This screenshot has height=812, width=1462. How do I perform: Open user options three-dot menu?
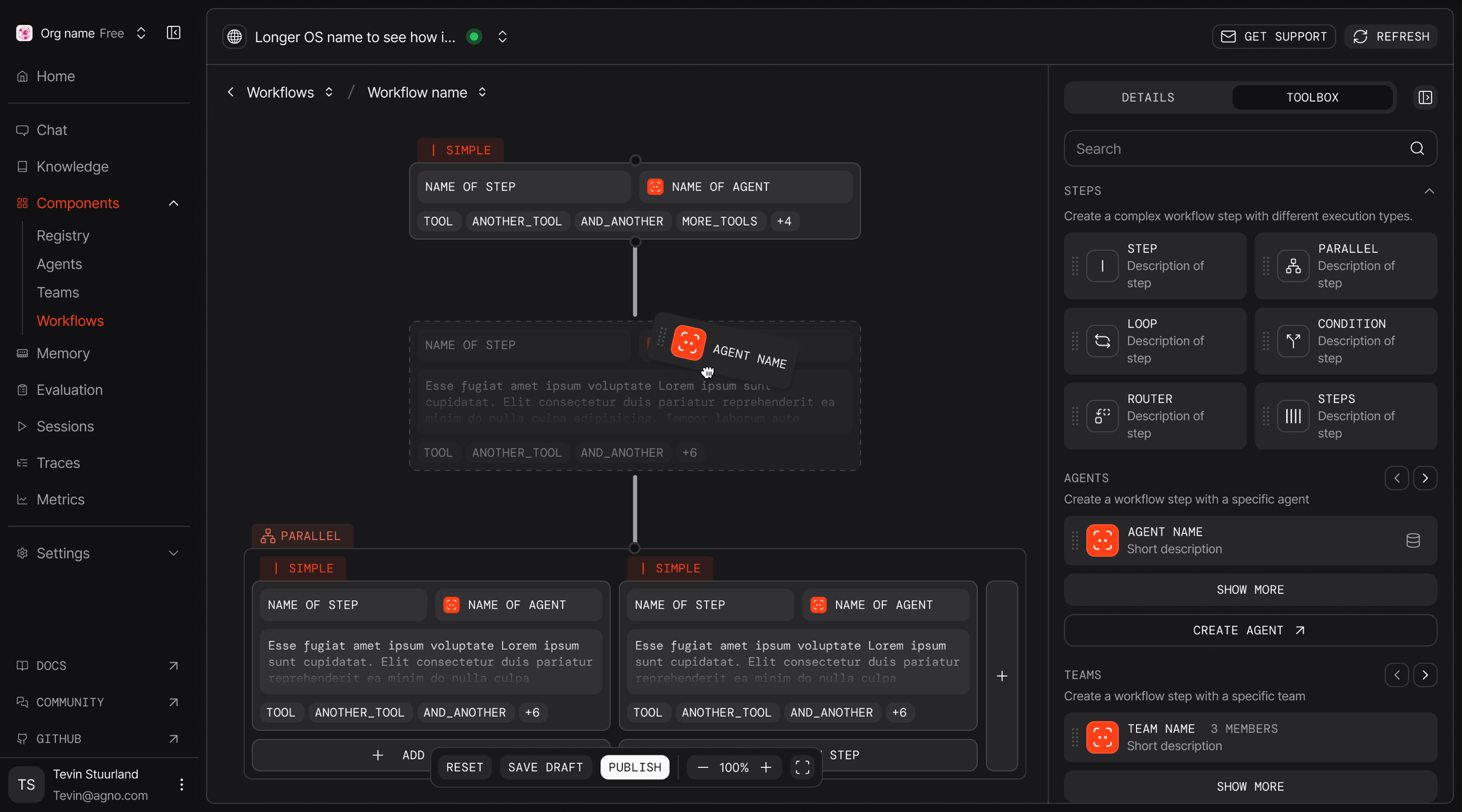coord(182,785)
